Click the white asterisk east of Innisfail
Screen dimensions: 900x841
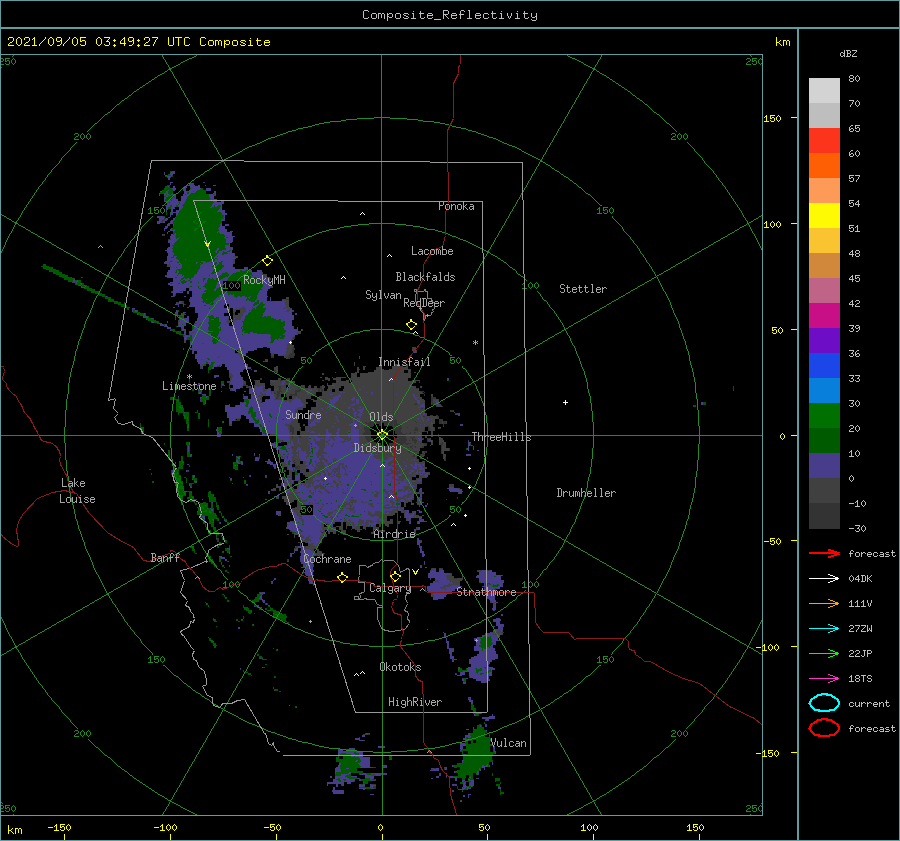click(475, 343)
